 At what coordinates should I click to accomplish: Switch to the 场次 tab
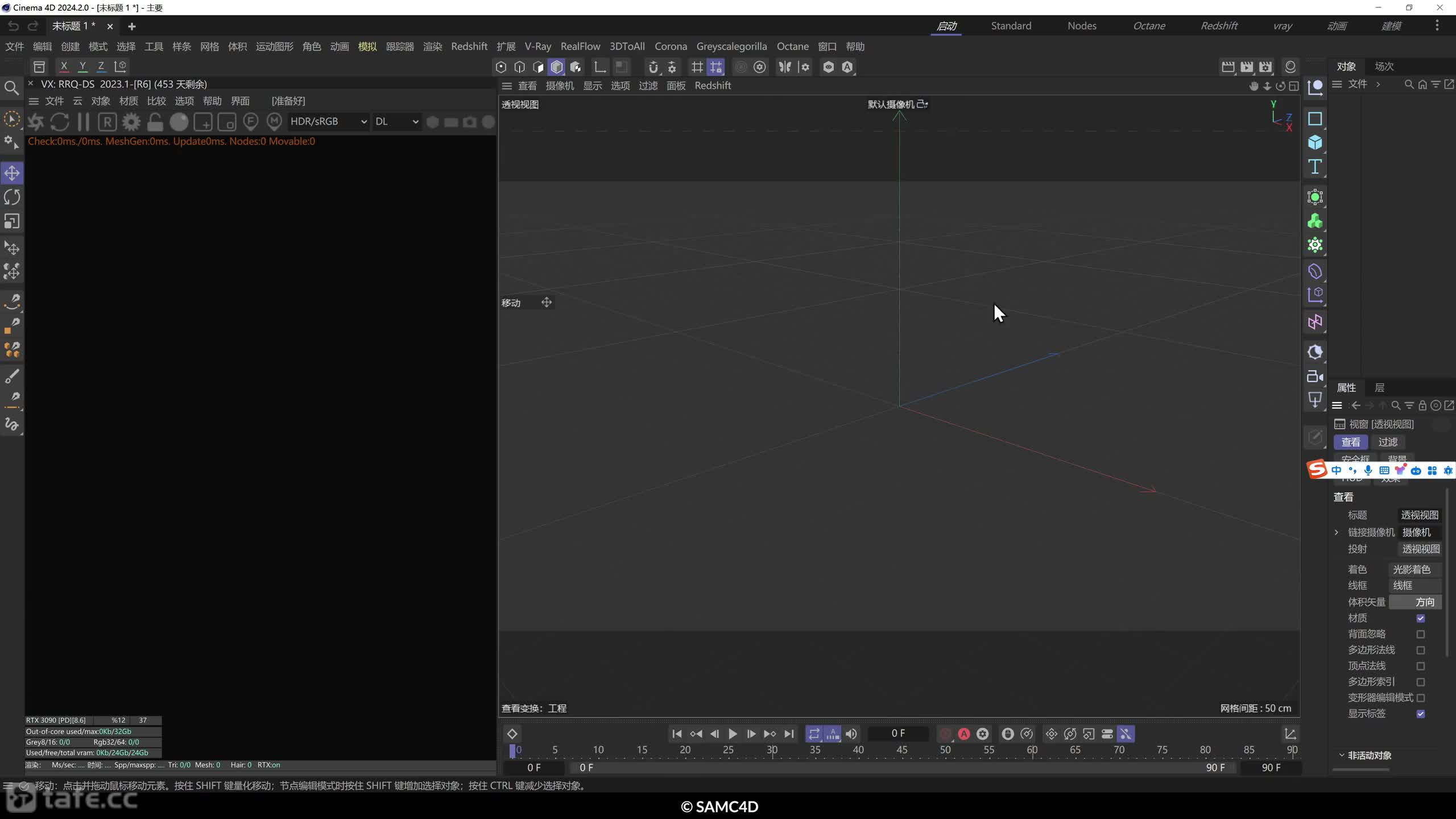point(1384,67)
